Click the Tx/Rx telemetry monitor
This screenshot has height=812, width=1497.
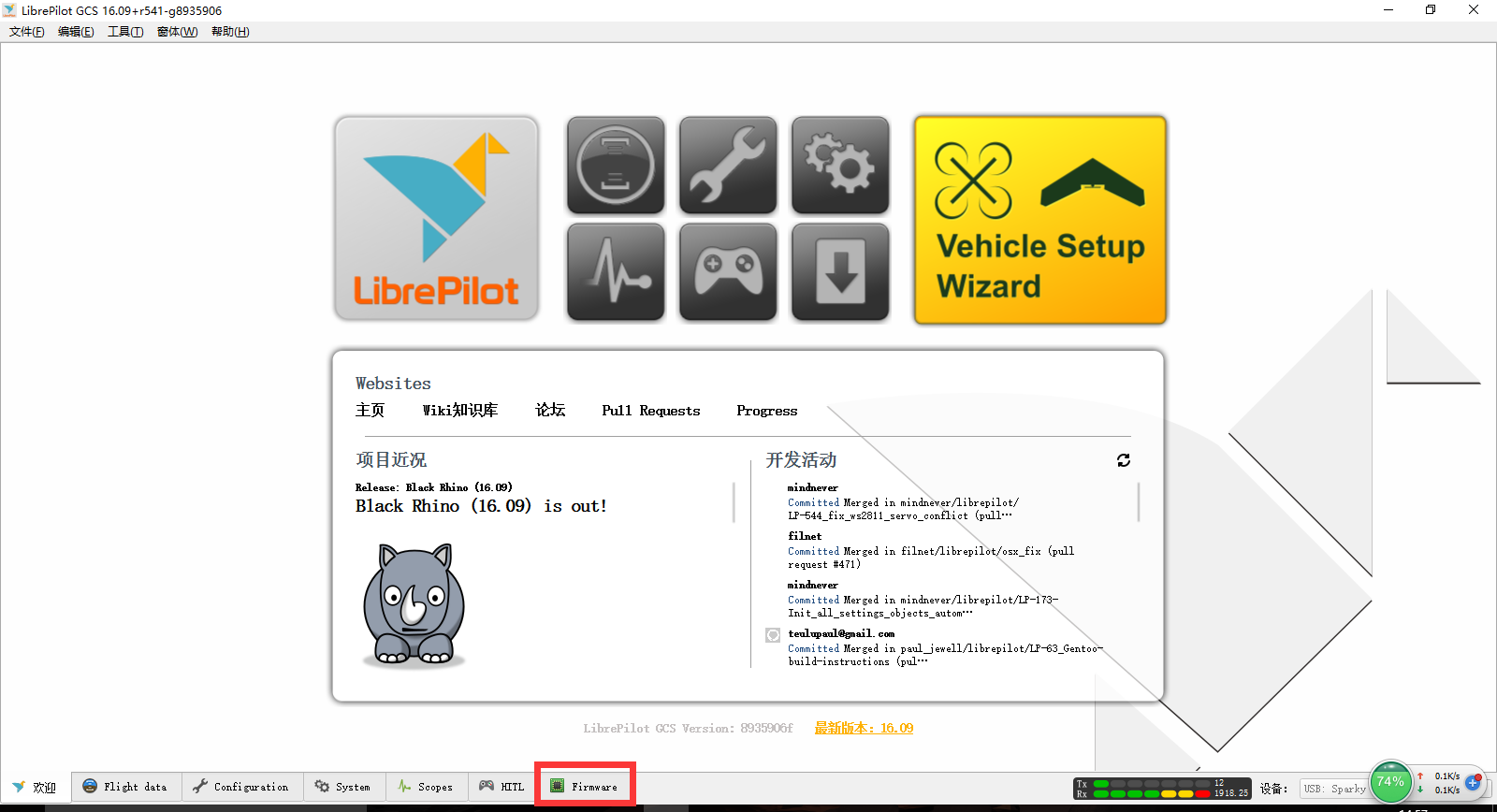click(x=1162, y=789)
